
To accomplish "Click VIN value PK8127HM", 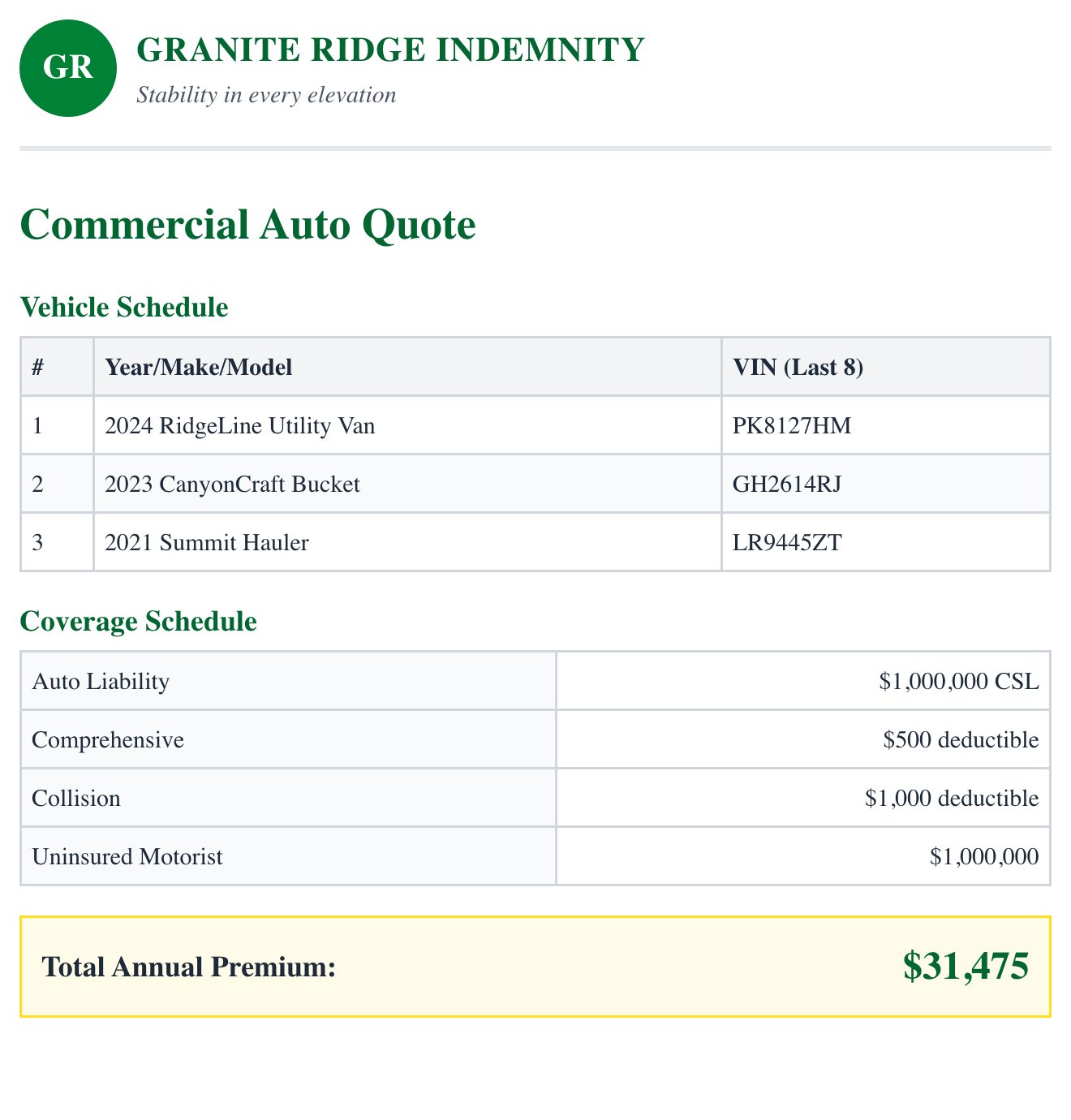I will click(792, 425).
